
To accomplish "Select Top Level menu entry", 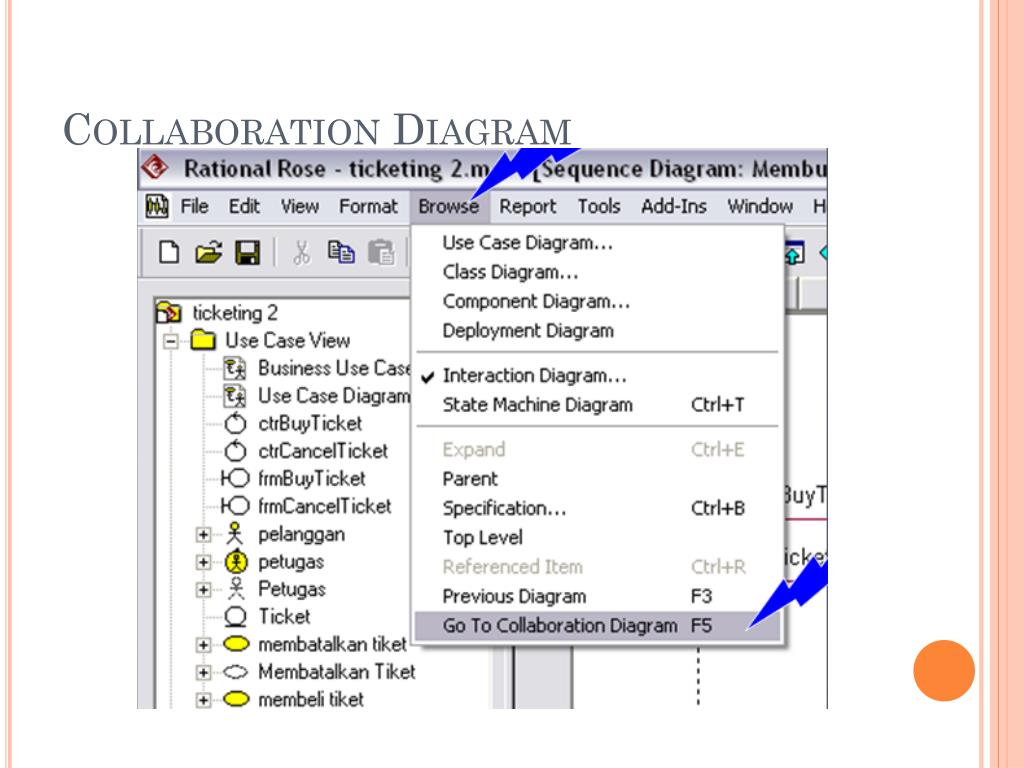I will click(x=598, y=537).
